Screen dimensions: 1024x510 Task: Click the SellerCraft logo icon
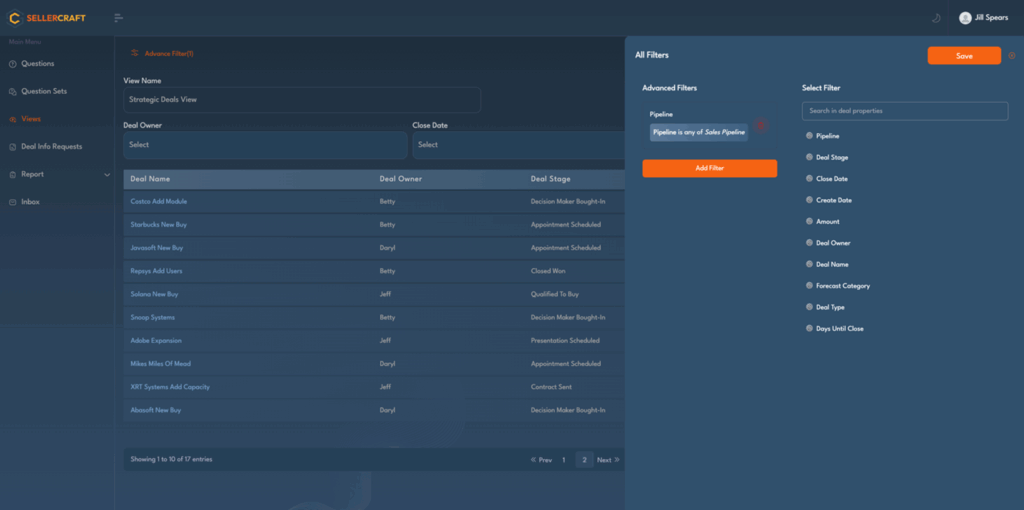pyautogui.click(x=14, y=17)
